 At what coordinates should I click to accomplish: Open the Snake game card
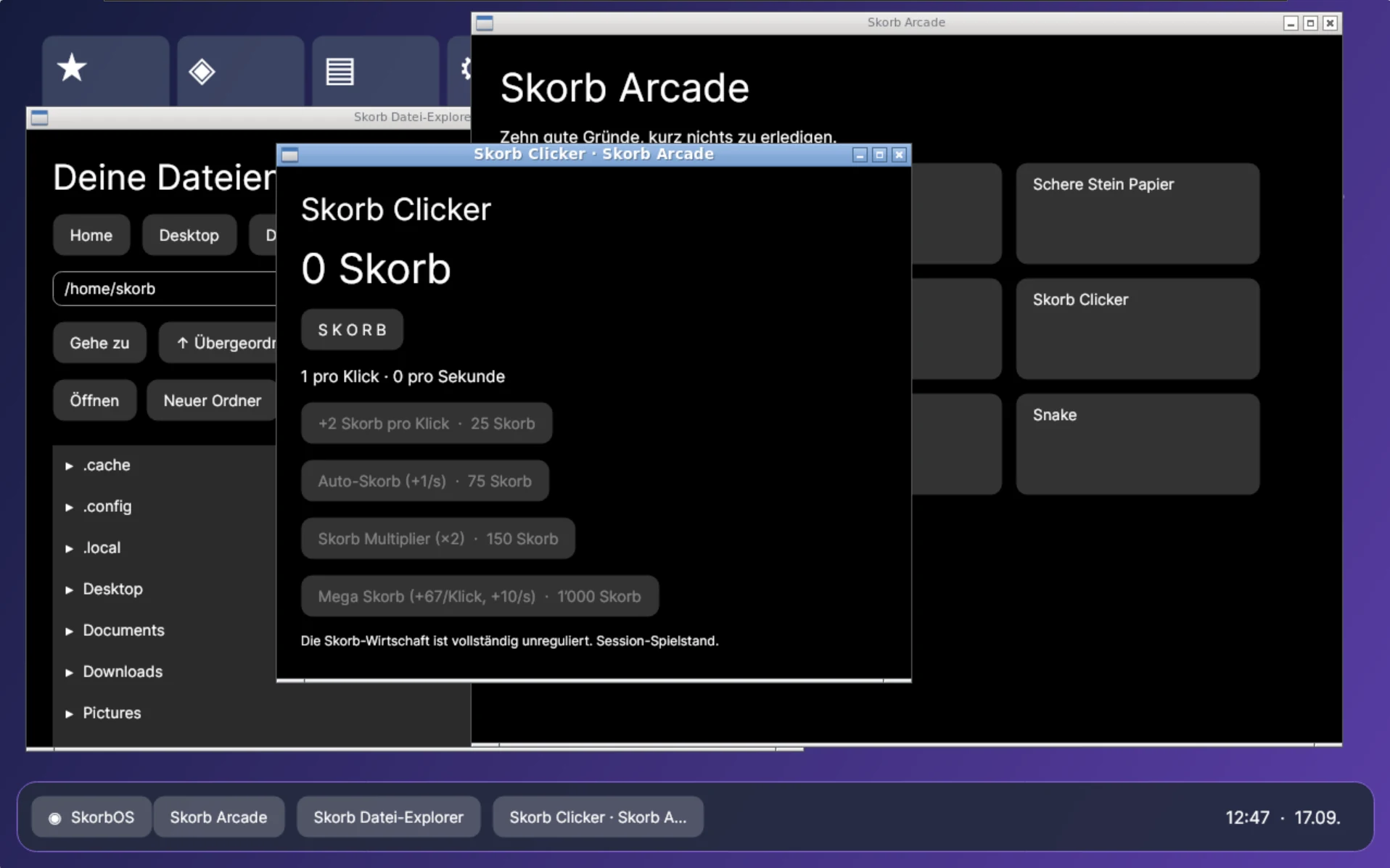coord(1138,444)
